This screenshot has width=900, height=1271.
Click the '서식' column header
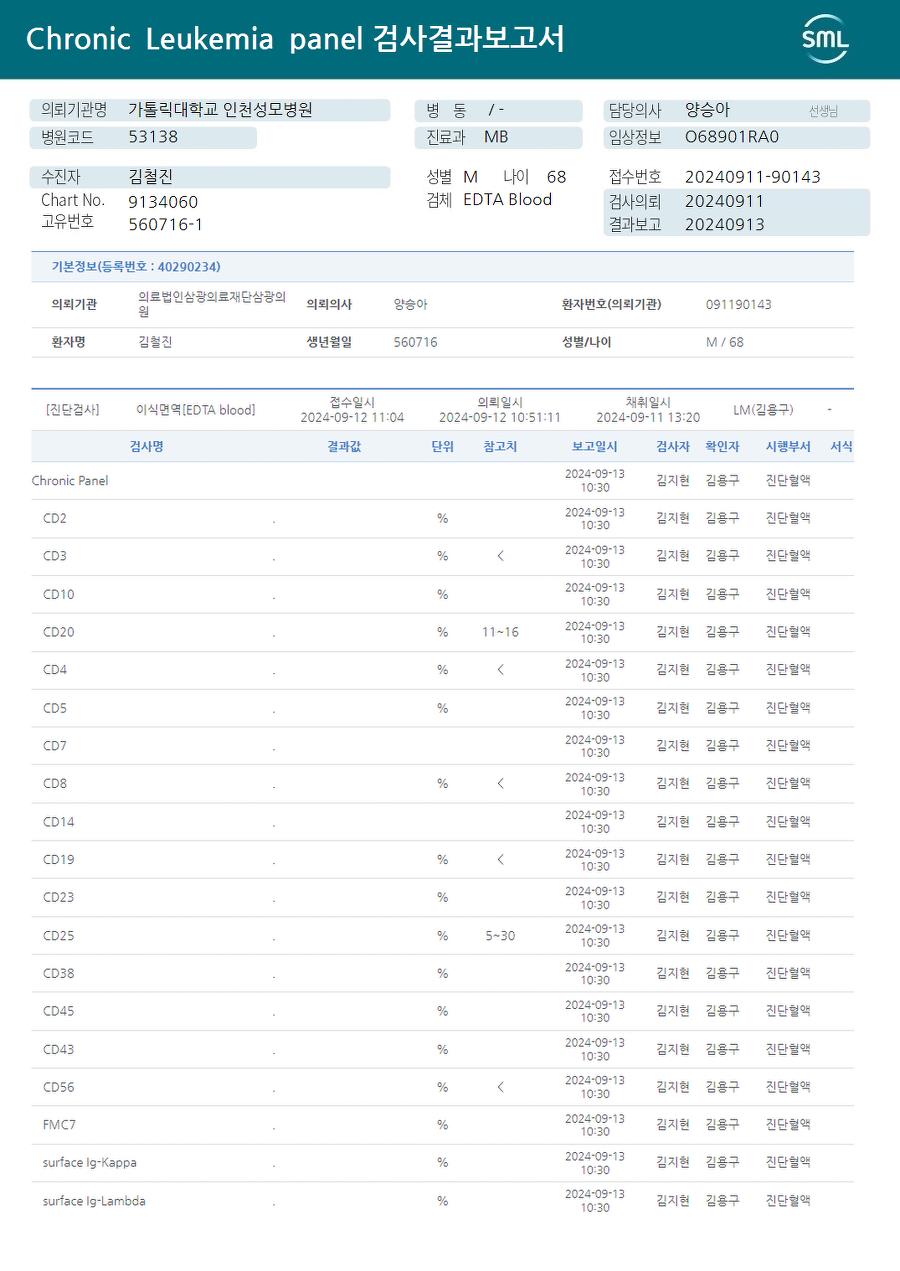click(x=842, y=446)
